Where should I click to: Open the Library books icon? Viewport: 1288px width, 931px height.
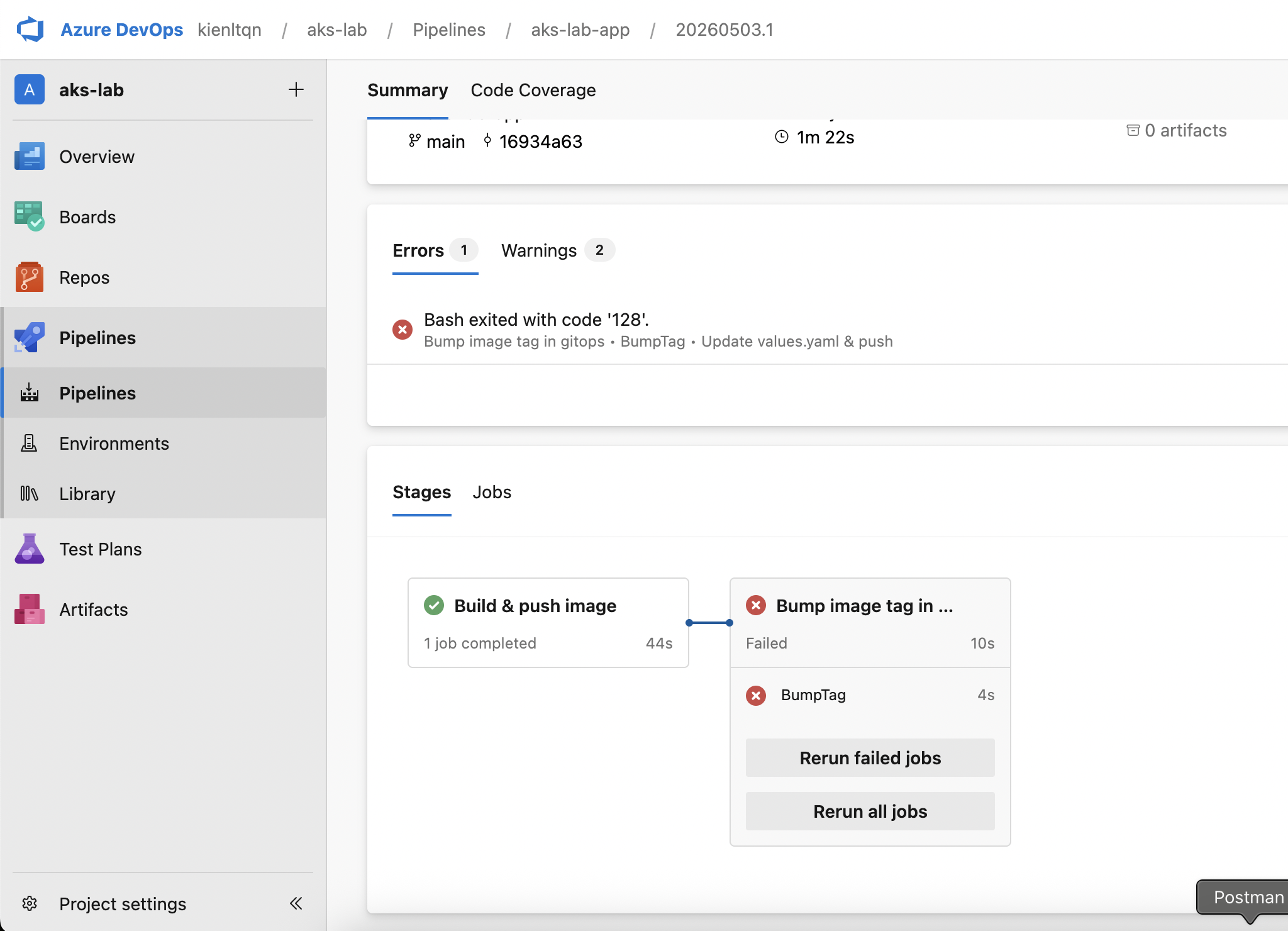(30, 494)
